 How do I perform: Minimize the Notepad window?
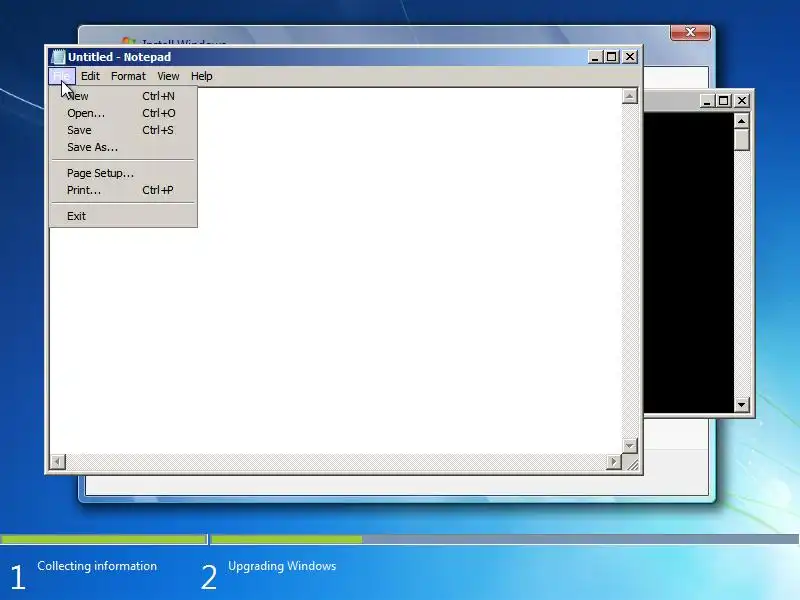click(x=595, y=57)
